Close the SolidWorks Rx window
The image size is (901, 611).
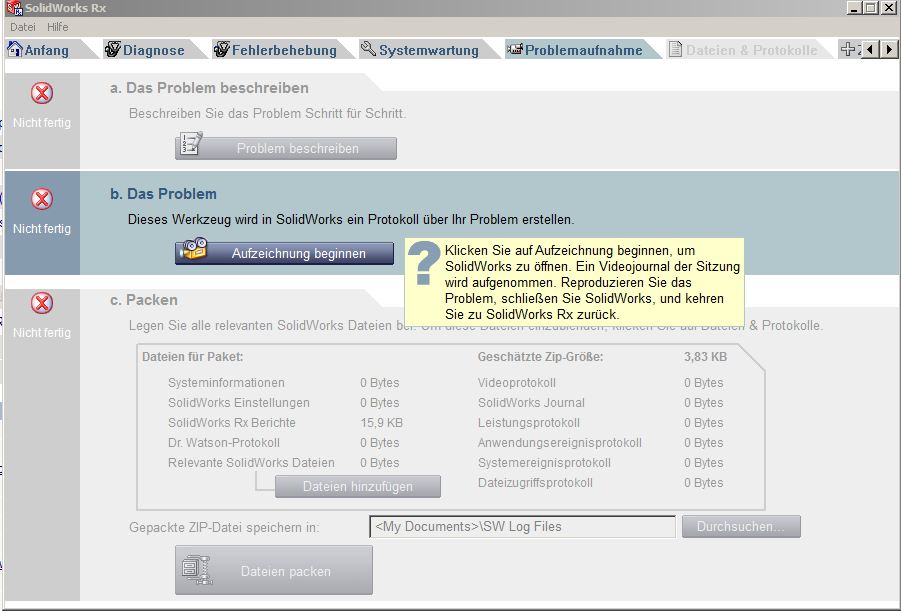(888, 8)
